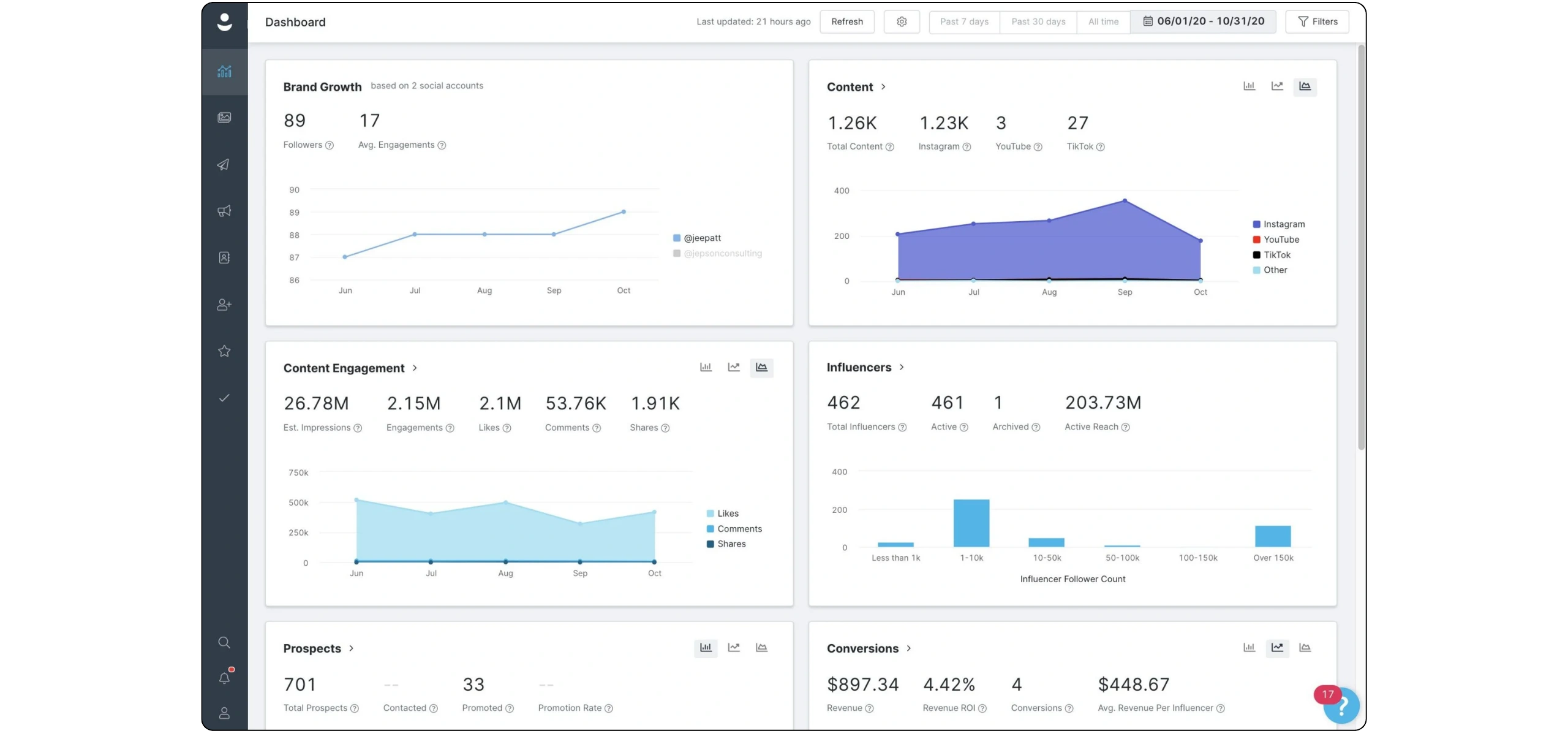The image size is (1568, 736).
Task: Select the Past 7 days tab
Action: (964, 21)
